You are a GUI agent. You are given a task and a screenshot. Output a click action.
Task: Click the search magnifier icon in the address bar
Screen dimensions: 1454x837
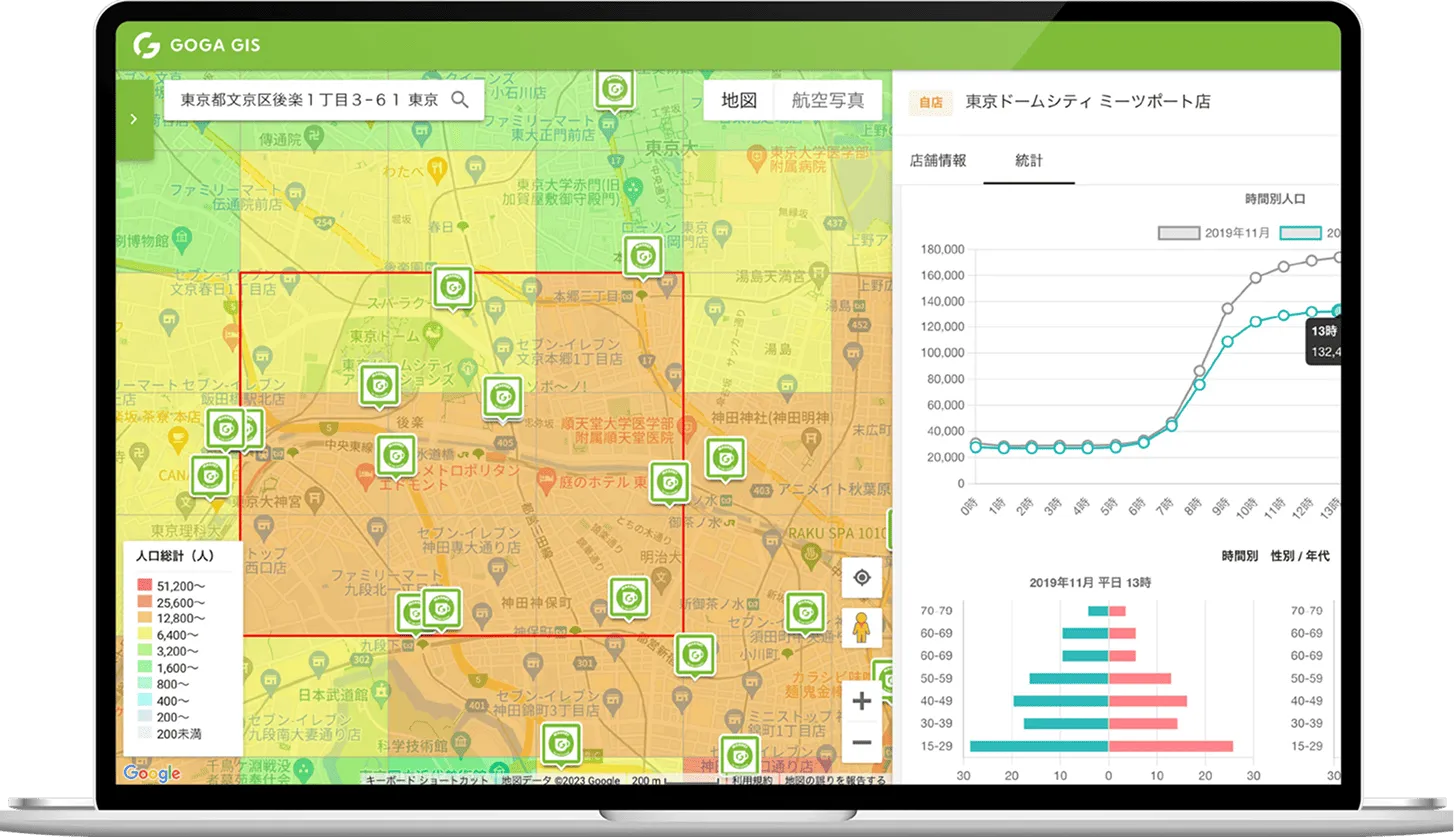(x=460, y=100)
